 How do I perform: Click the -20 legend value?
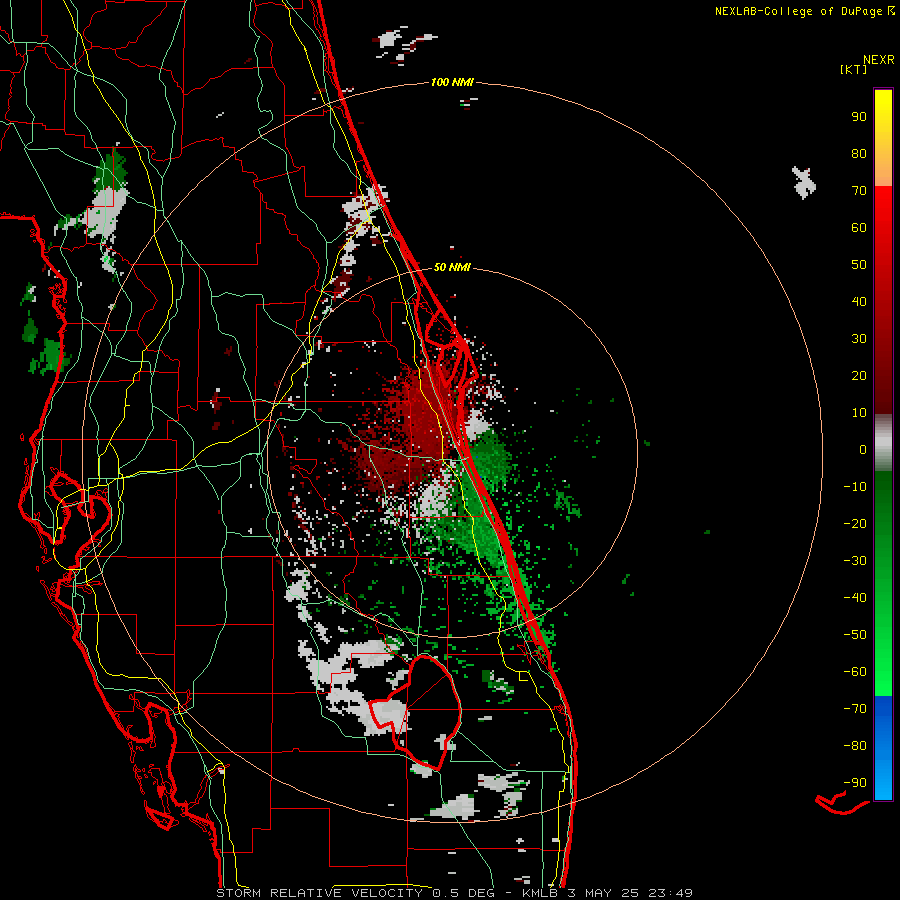point(855,524)
